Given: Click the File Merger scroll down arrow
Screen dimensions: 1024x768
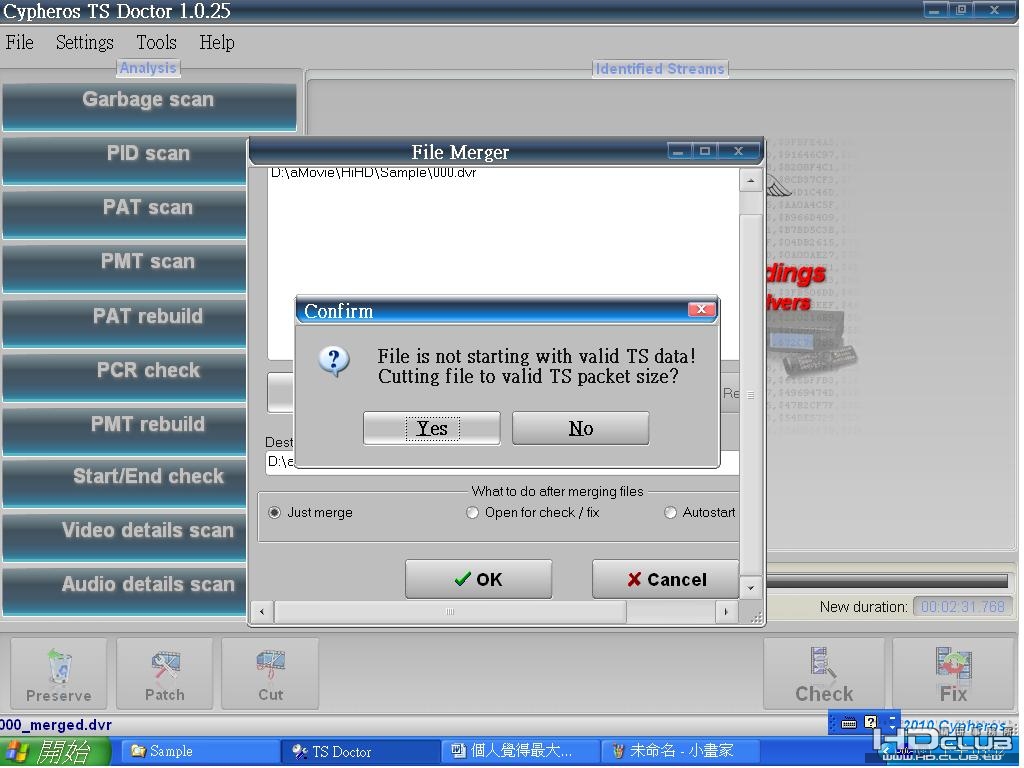Looking at the screenshot, I should (x=751, y=588).
